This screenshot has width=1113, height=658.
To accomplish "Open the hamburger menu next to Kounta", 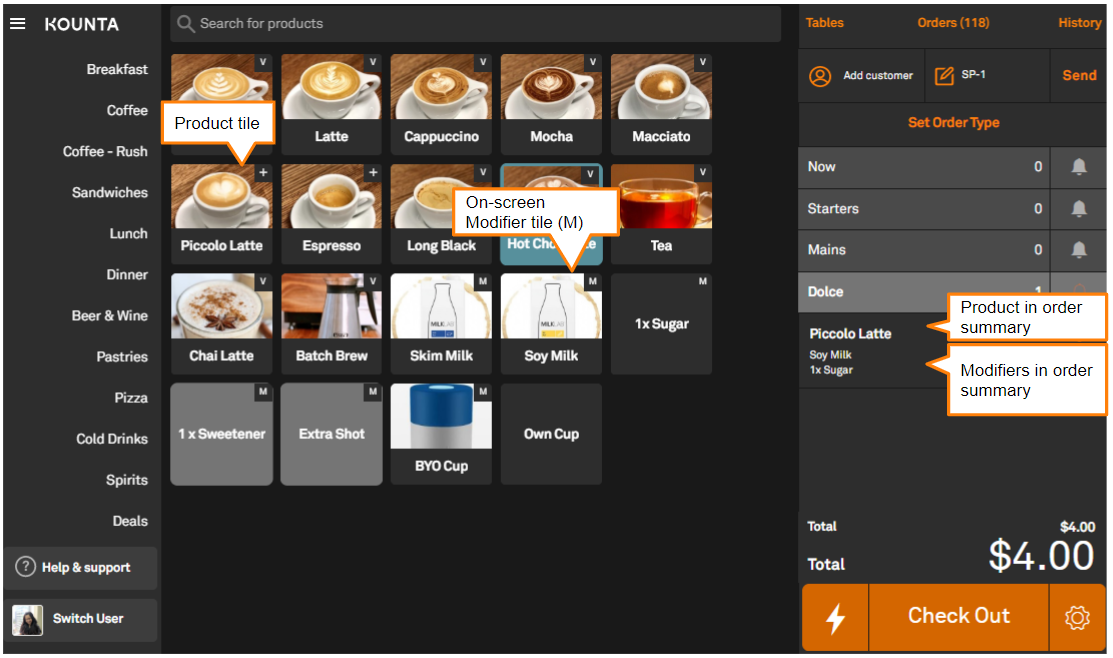I will tap(17, 23).
